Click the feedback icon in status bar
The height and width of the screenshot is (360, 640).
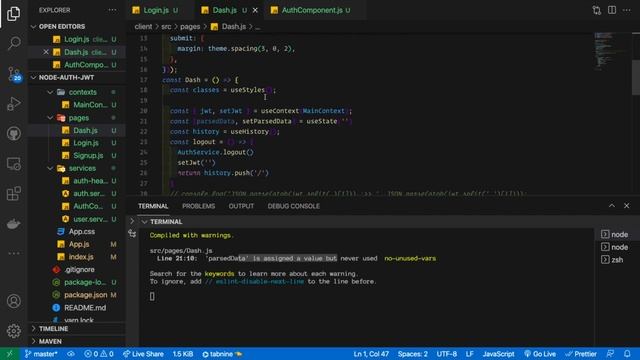tap(611, 354)
